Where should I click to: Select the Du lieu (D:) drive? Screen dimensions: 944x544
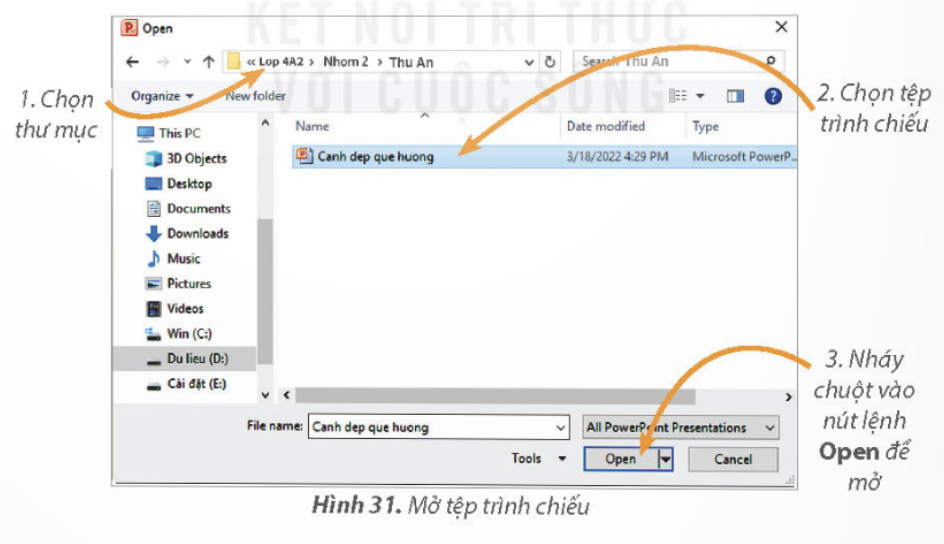coord(184,359)
